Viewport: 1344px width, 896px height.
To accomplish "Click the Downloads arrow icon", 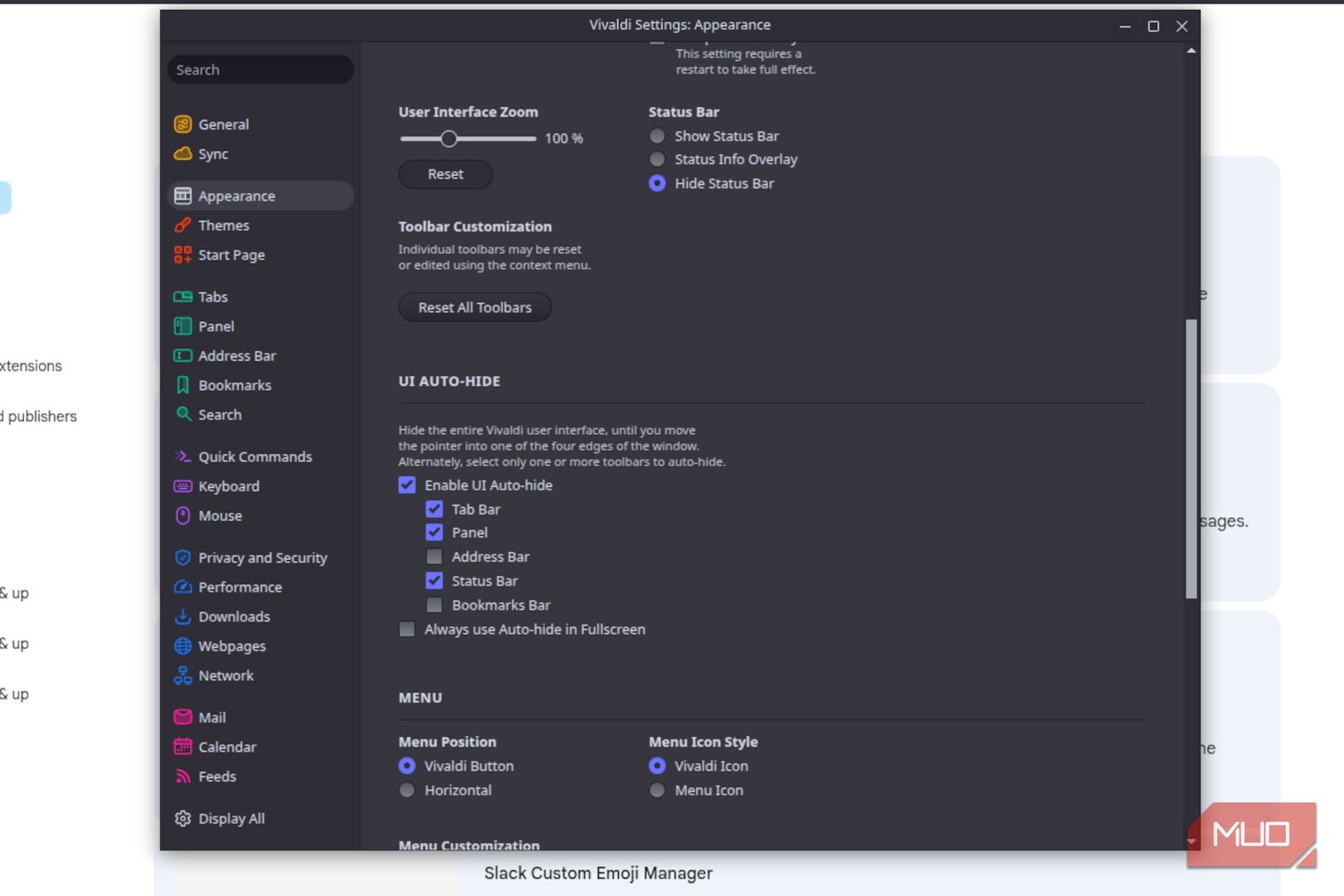I will (x=183, y=616).
